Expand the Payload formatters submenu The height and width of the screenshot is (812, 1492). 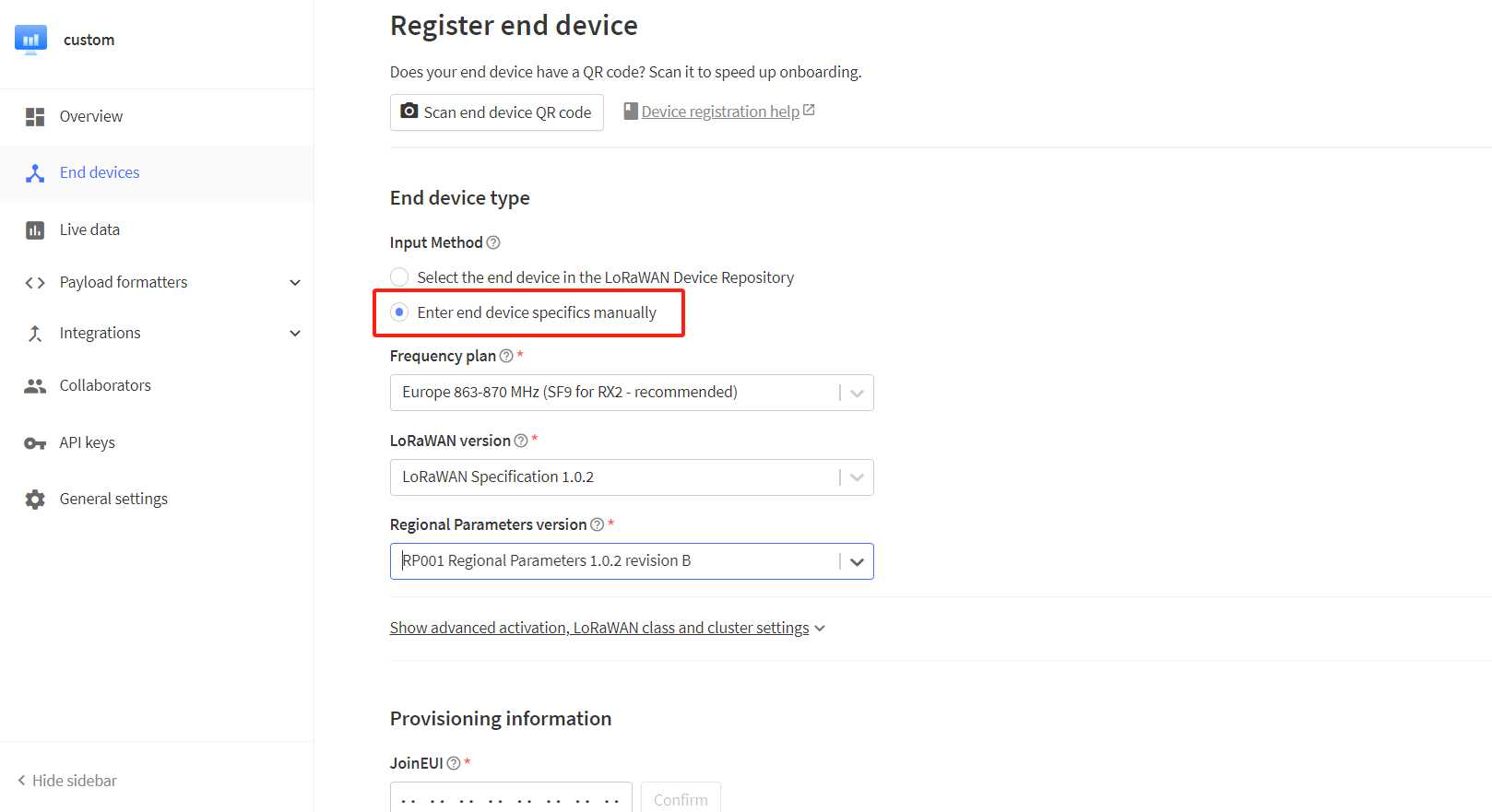295,282
